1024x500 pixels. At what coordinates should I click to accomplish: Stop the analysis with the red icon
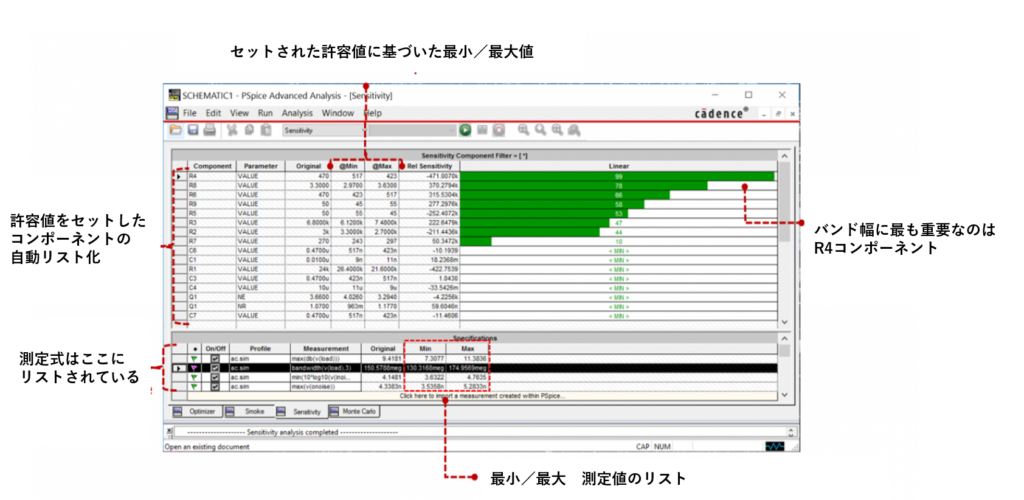point(499,130)
